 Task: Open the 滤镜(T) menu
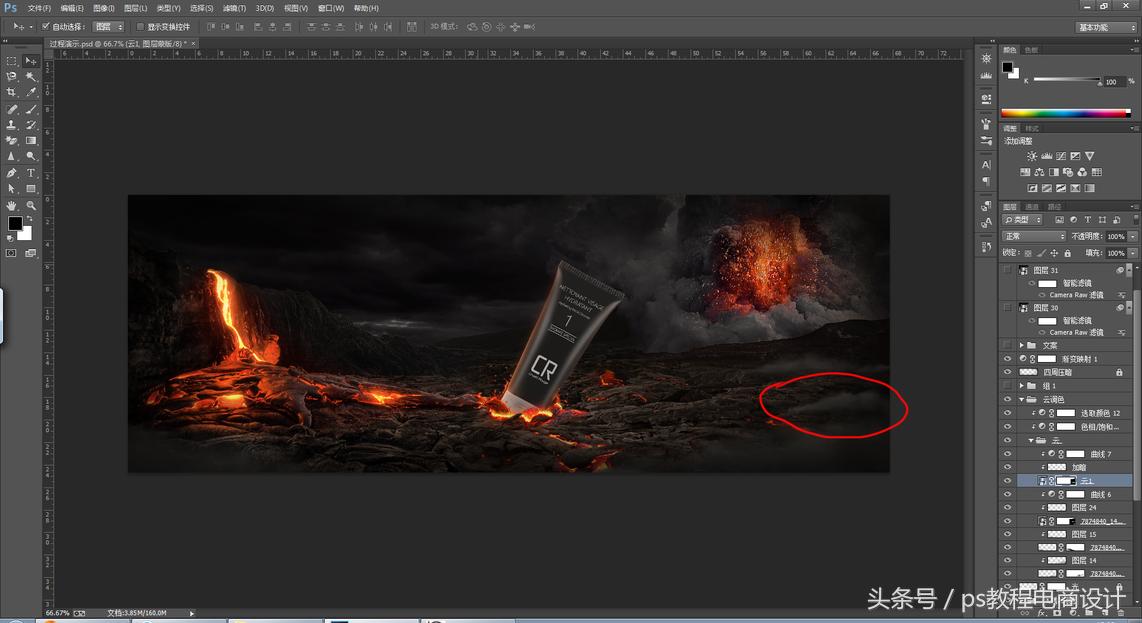[x=234, y=8]
